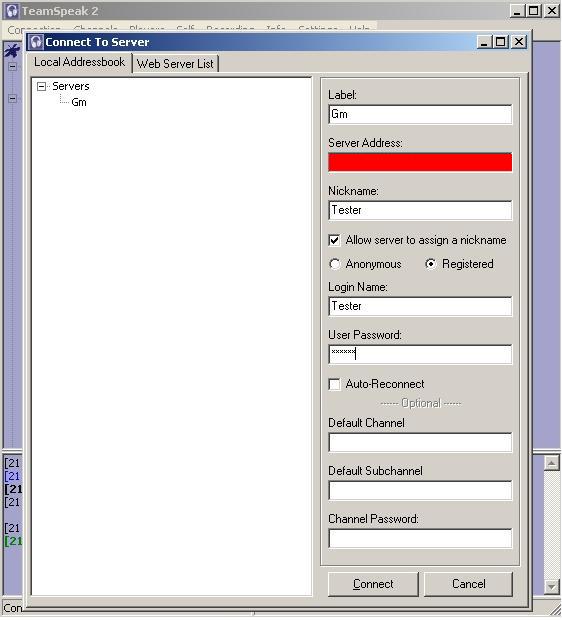Click the TeamSpeak 2 title bar headphone icon

click(12, 11)
